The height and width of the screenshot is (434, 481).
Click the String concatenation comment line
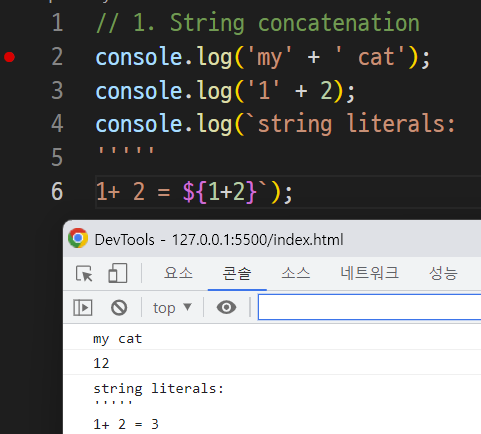pyautogui.click(x=258, y=23)
